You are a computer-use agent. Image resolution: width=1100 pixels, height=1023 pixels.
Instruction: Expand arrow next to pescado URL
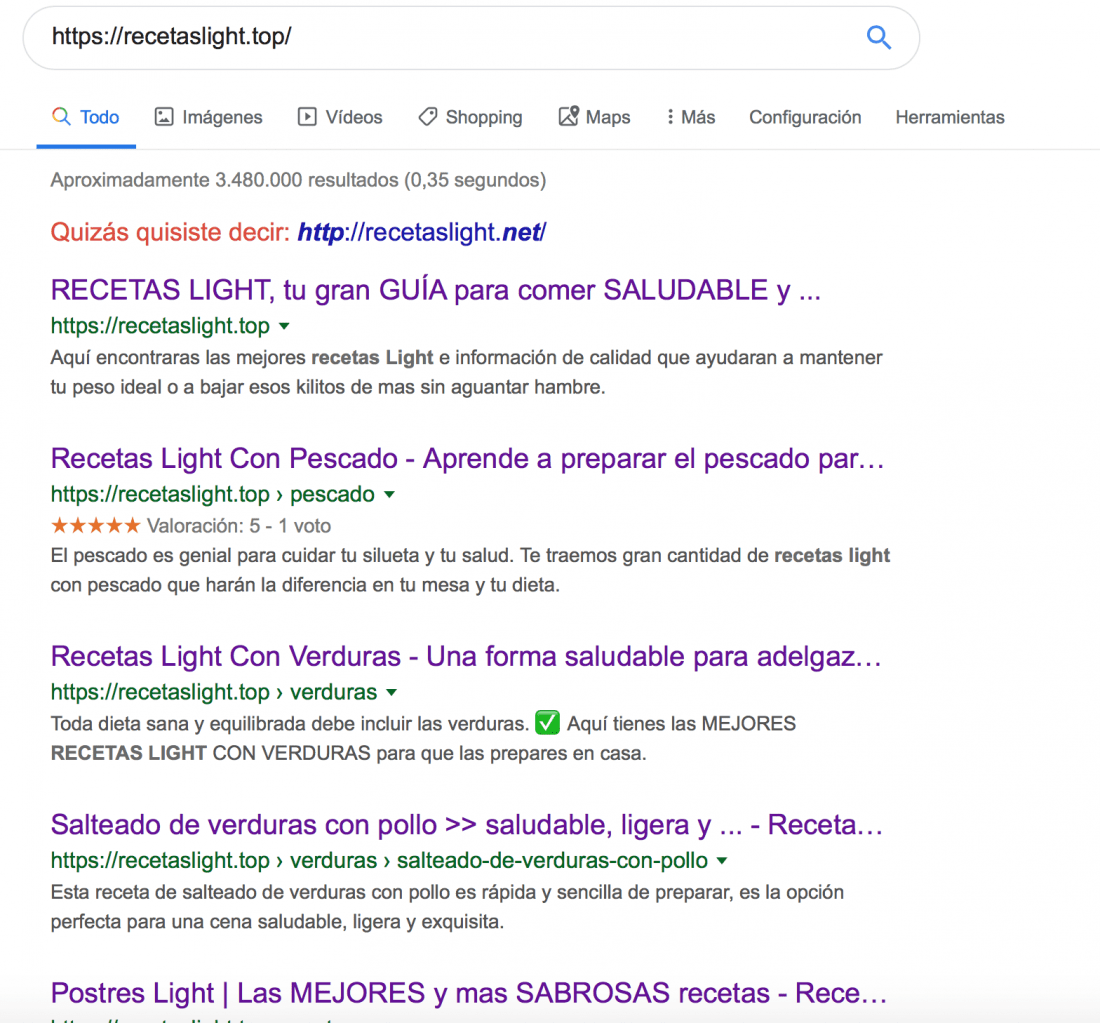tap(389, 495)
